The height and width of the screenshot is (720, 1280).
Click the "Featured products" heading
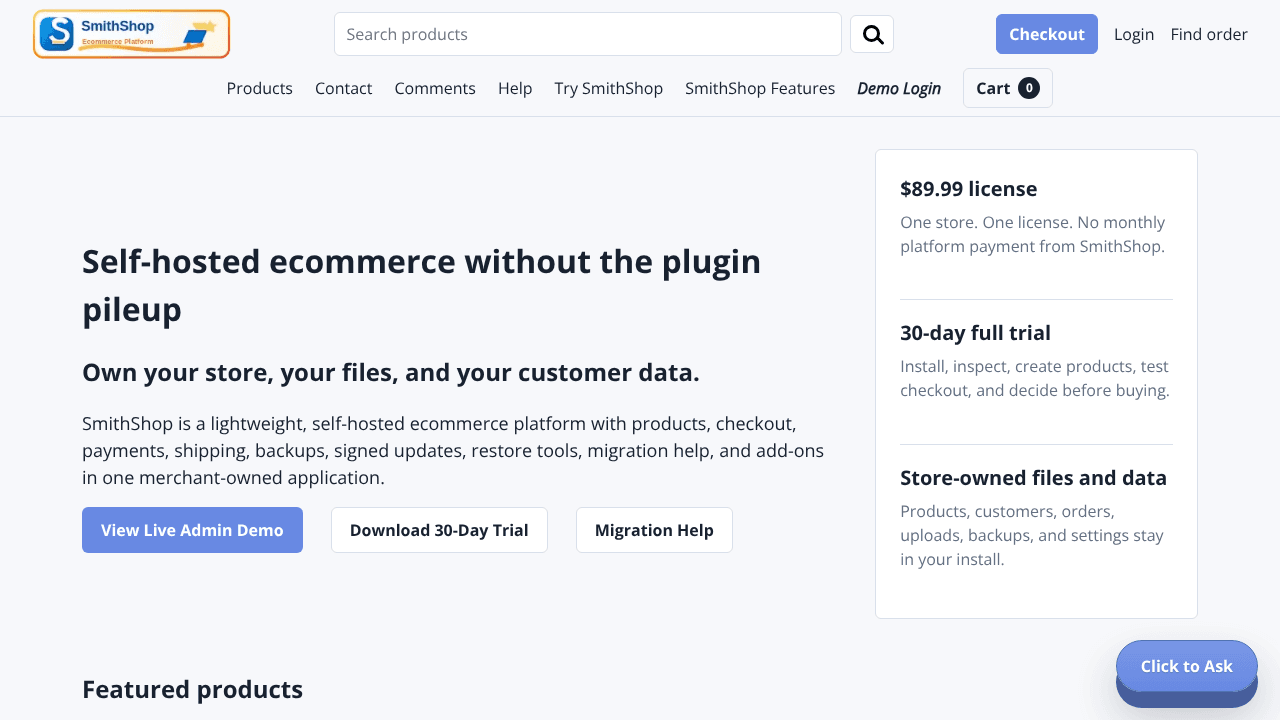pyautogui.click(x=192, y=690)
